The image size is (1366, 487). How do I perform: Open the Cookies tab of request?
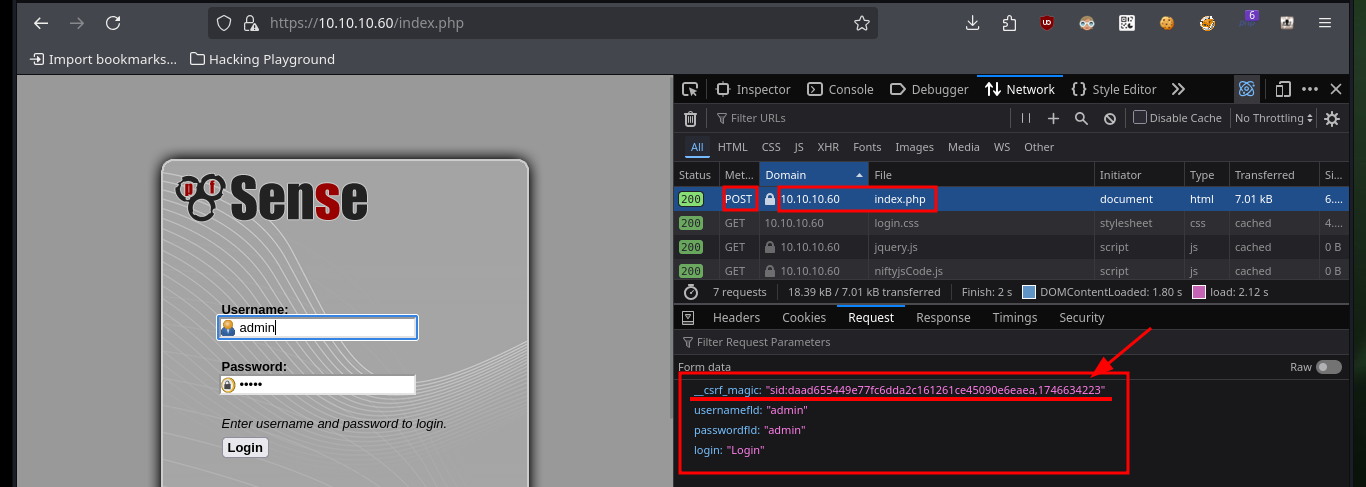[804, 318]
